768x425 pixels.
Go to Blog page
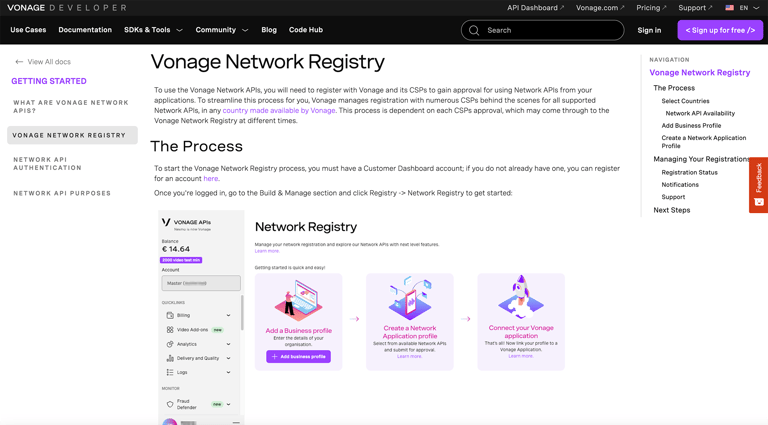pyautogui.click(x=269, y=30)
